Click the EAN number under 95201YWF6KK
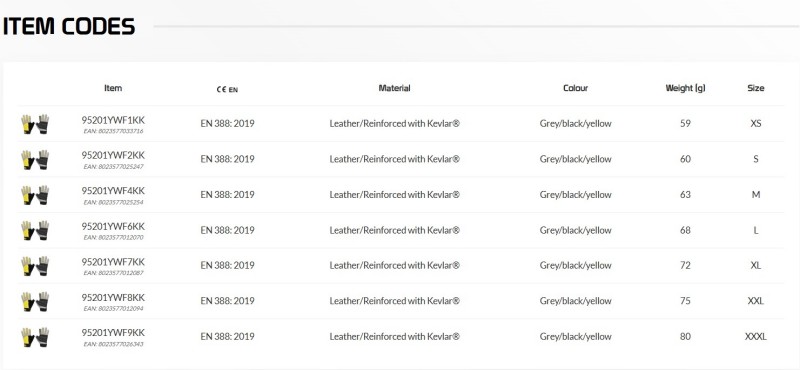The image size is (800, 370). 113,237
